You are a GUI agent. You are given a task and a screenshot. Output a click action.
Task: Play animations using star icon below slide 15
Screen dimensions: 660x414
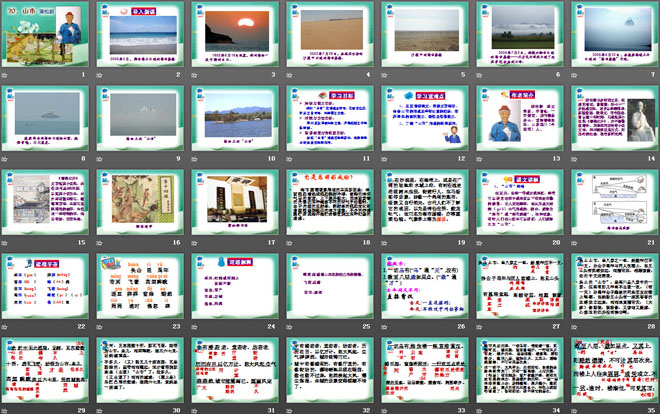[x=5, y=243]
